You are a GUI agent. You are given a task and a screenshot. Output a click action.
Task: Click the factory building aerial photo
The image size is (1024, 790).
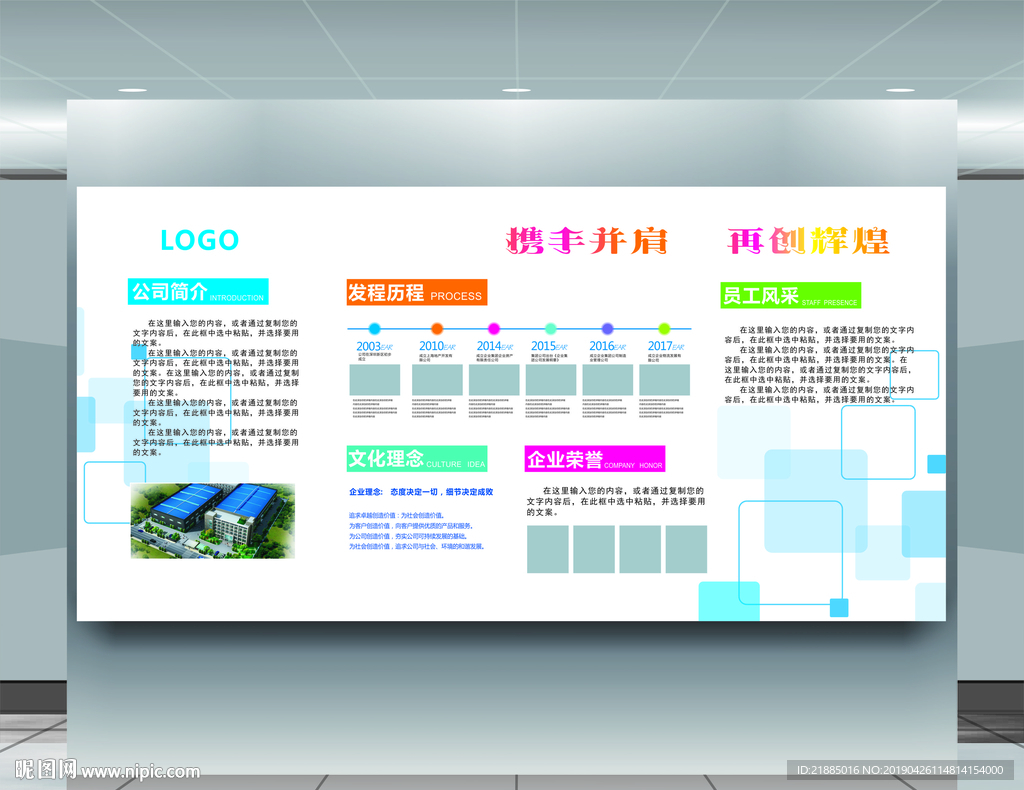coord(213,521)
